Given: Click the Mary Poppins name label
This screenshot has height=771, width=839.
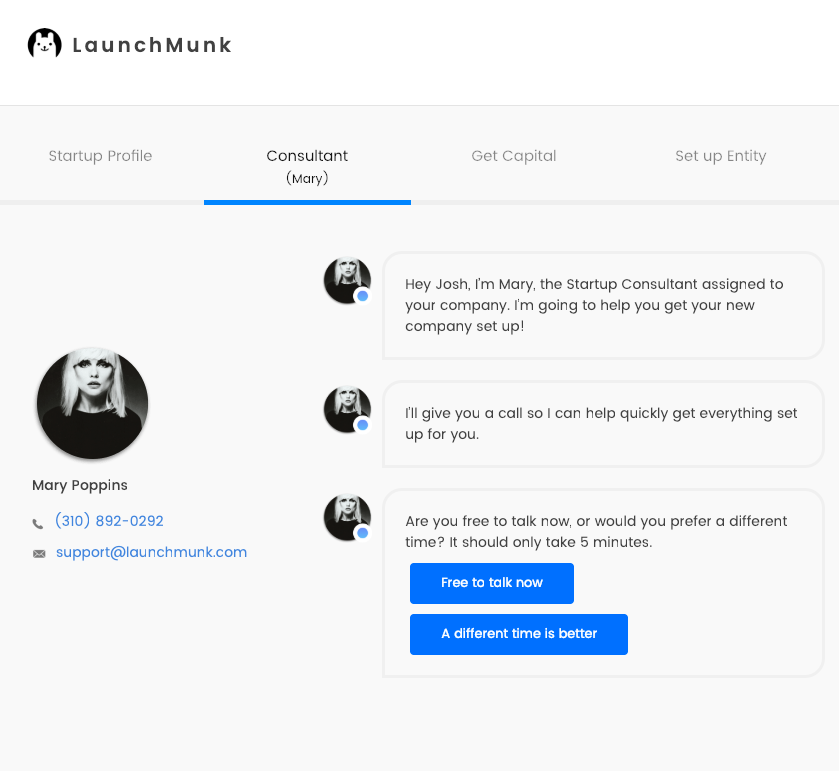Looking at the screenshot, I should [80, 486].
